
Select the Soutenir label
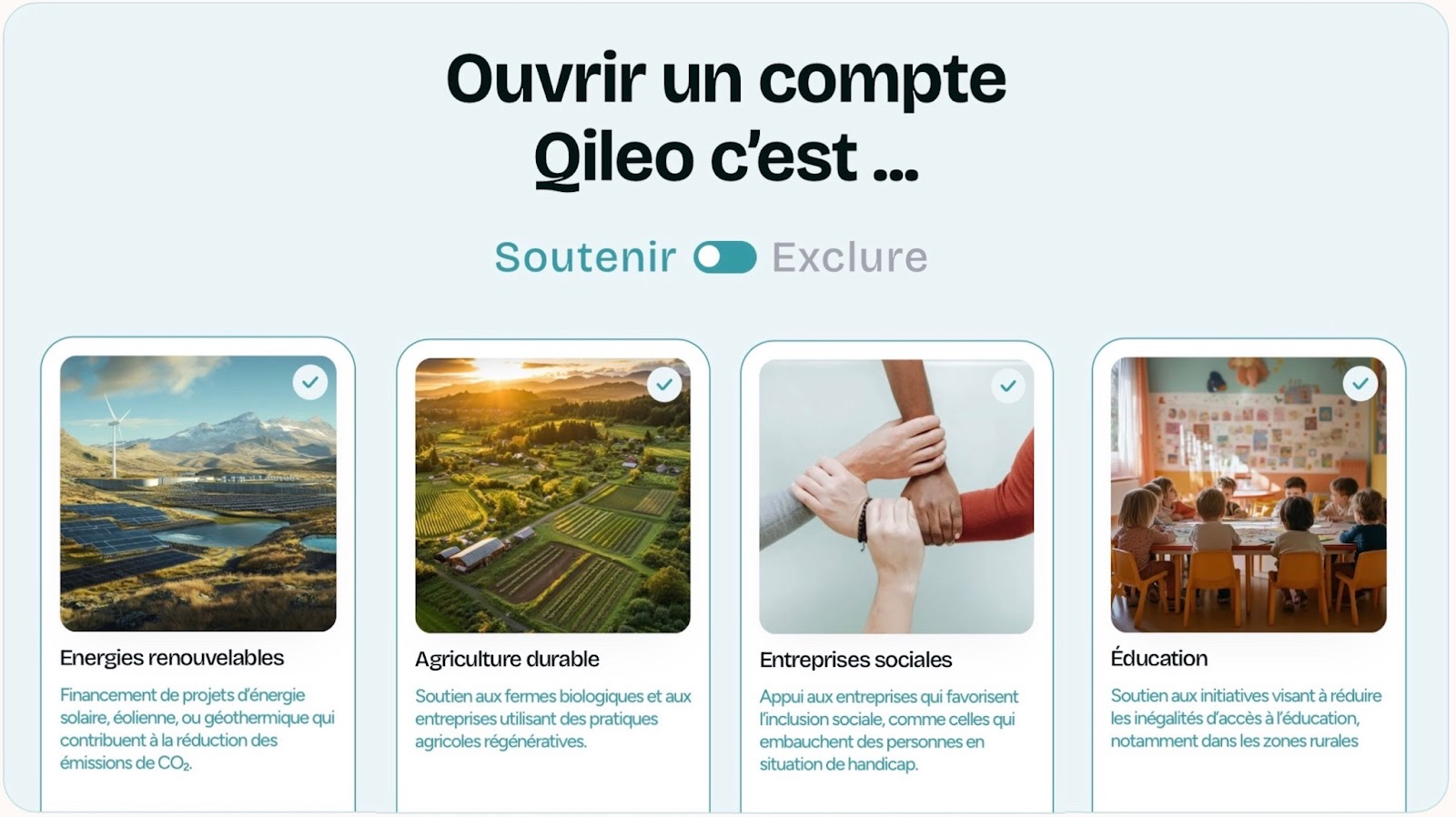[x=585, y=257]
